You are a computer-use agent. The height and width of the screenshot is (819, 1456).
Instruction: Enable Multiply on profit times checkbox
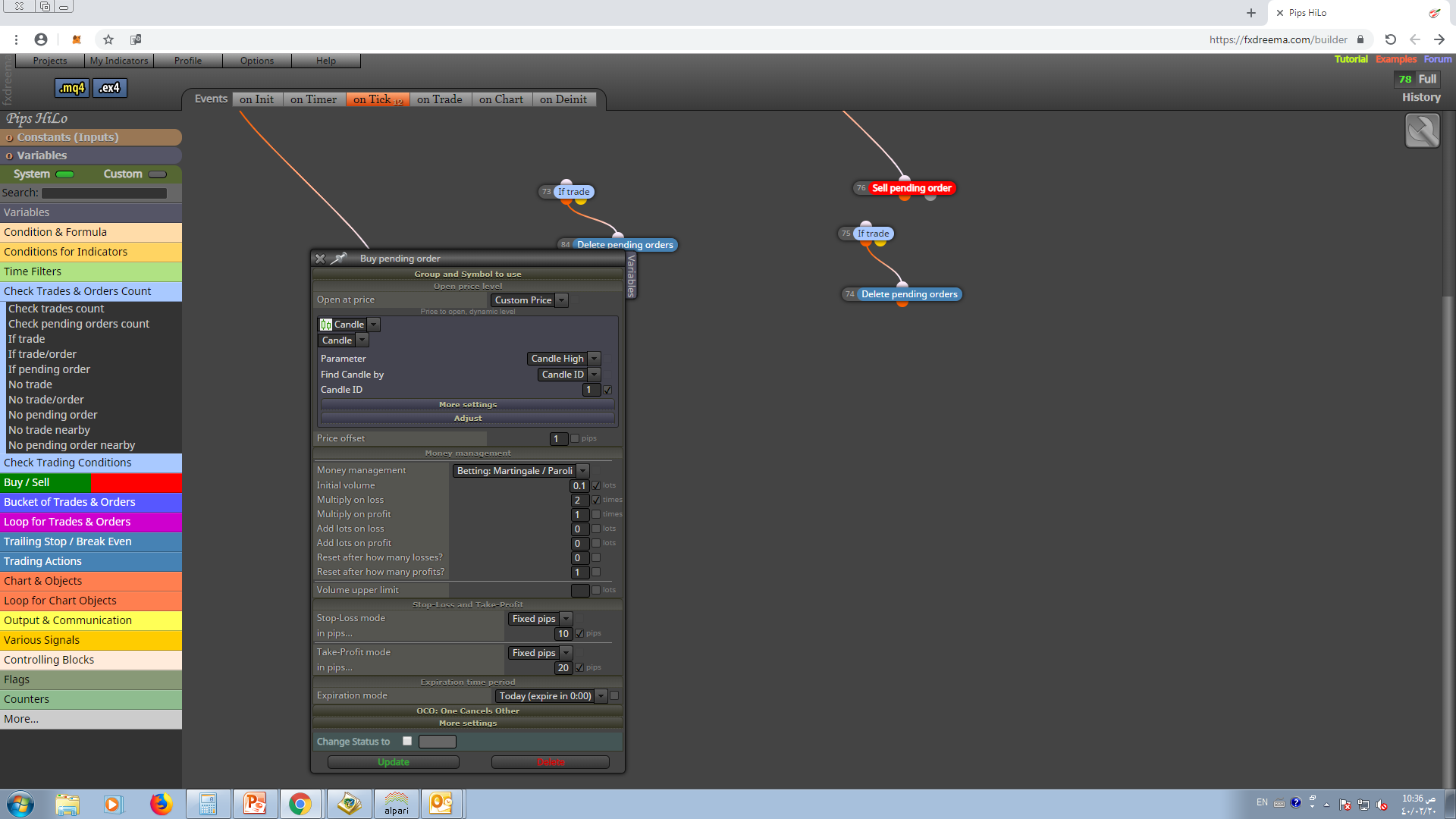596,514
